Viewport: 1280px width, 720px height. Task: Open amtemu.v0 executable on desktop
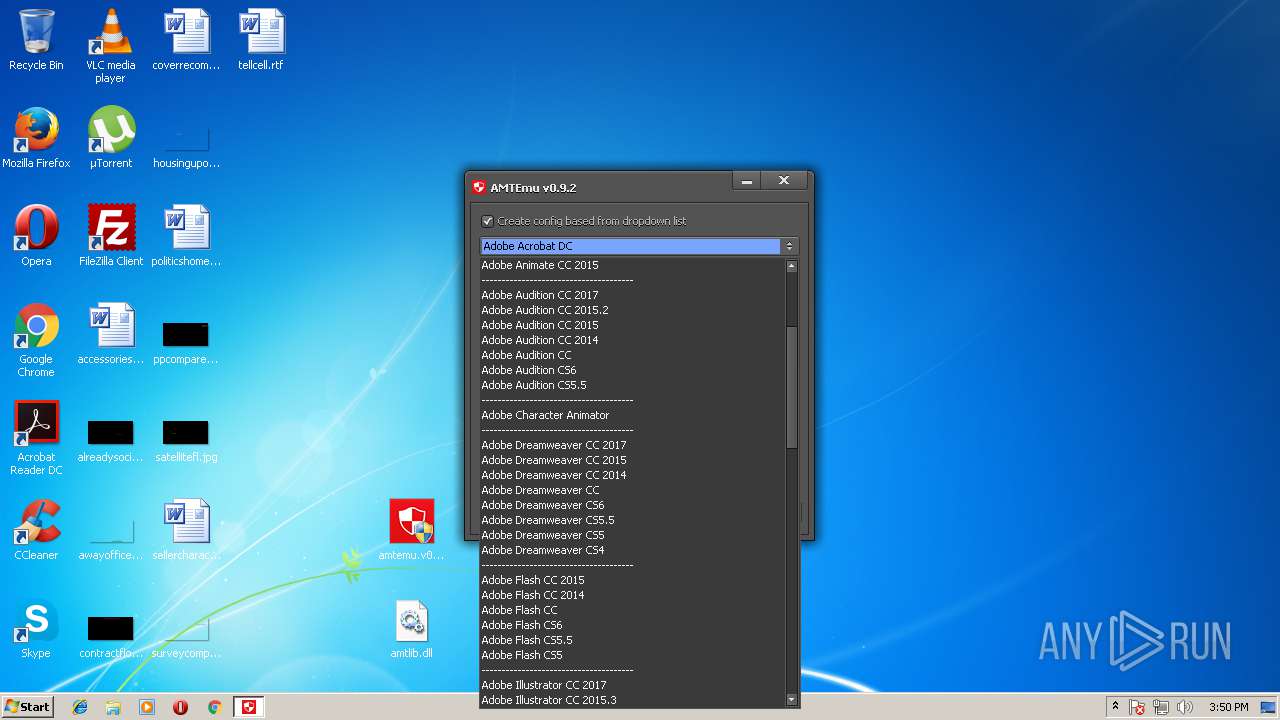pyautogui.click(x=411, y=531)
